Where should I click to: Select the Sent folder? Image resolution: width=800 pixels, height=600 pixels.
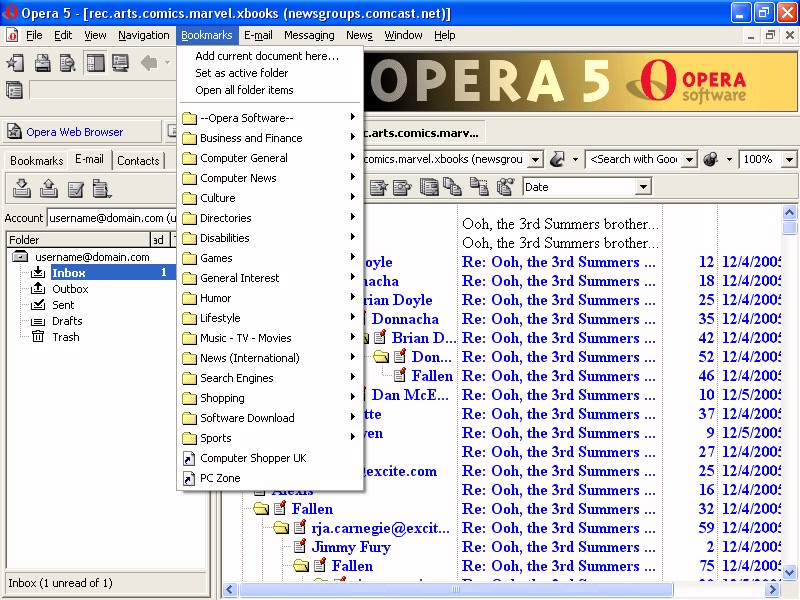coord(63,305)
